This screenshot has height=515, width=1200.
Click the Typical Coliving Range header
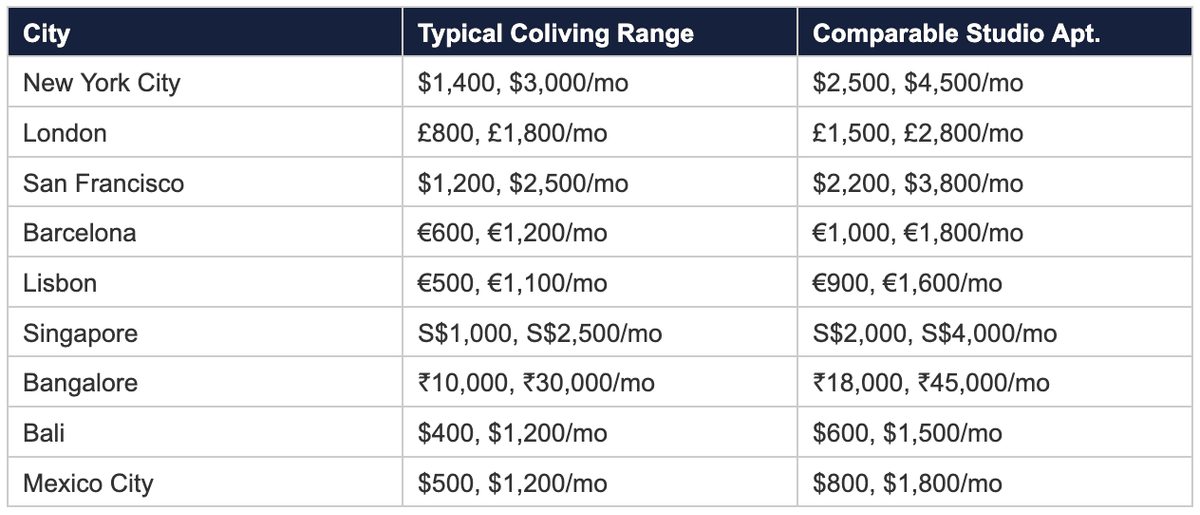[555, 34]
